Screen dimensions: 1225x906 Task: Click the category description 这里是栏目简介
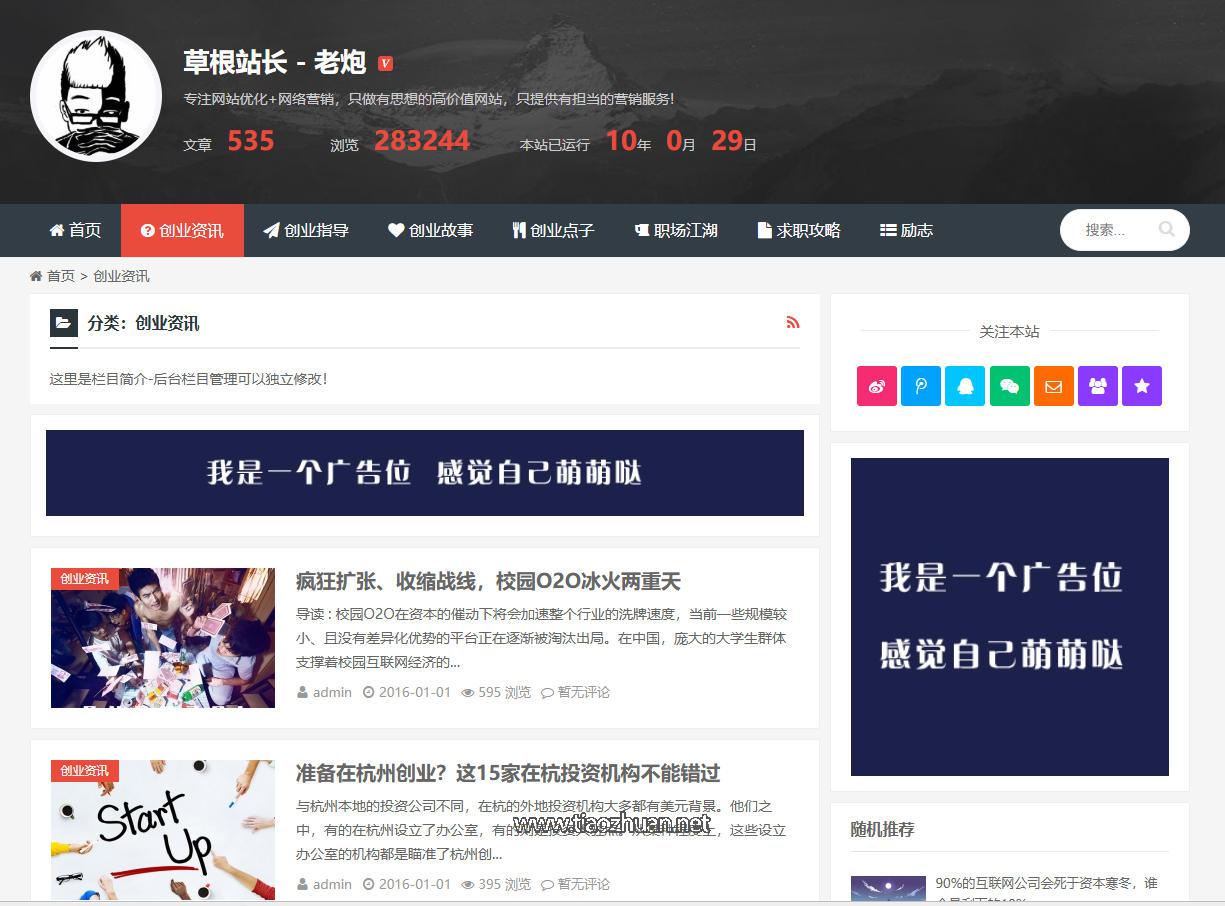(189, 378)
